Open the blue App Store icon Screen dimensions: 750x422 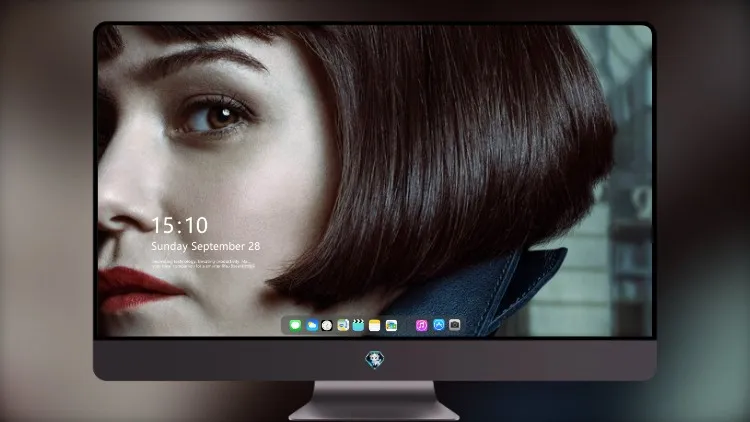[x=439, y=325]
